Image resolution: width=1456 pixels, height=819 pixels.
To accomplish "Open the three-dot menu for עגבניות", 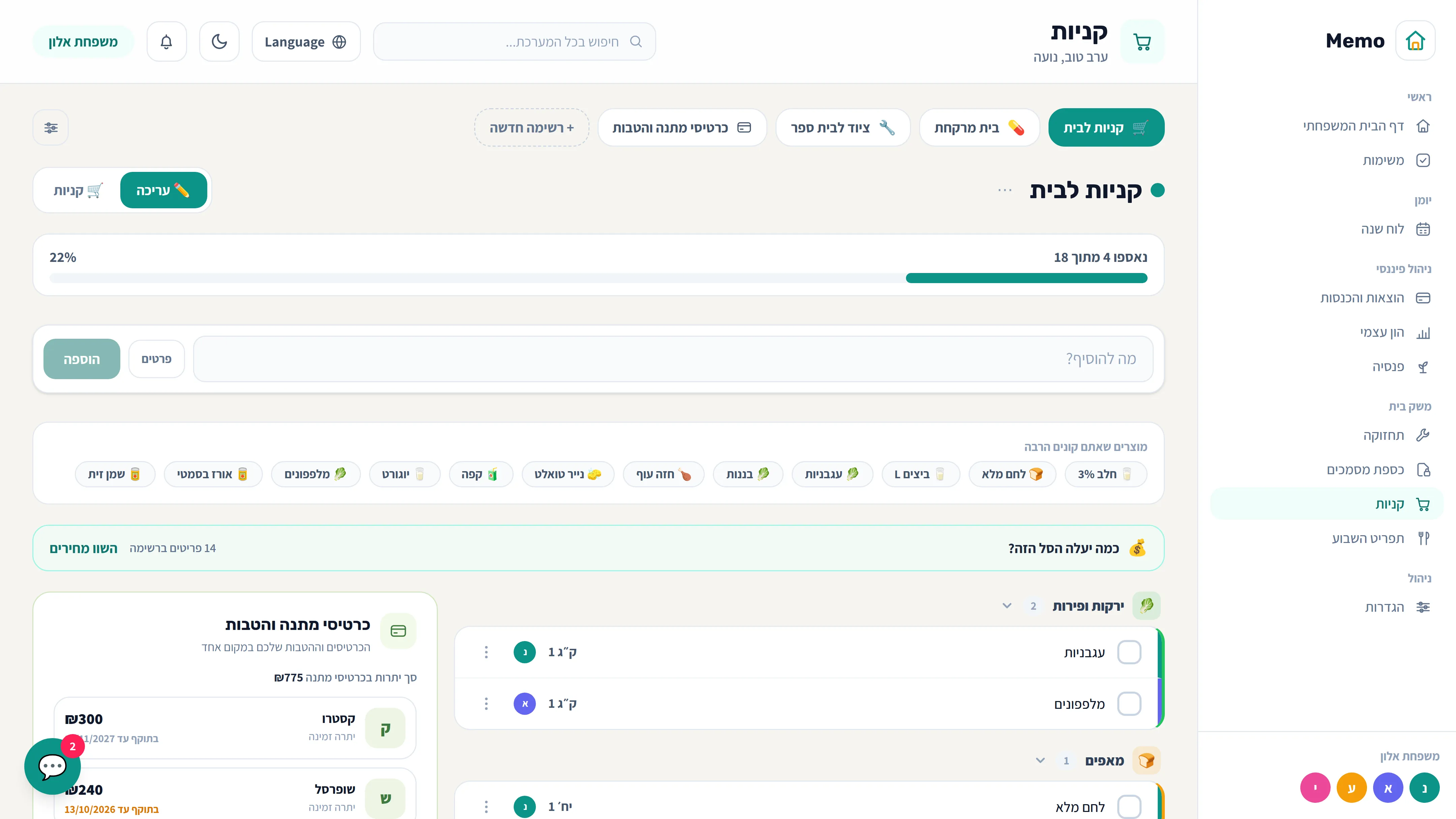I will 486,652.
